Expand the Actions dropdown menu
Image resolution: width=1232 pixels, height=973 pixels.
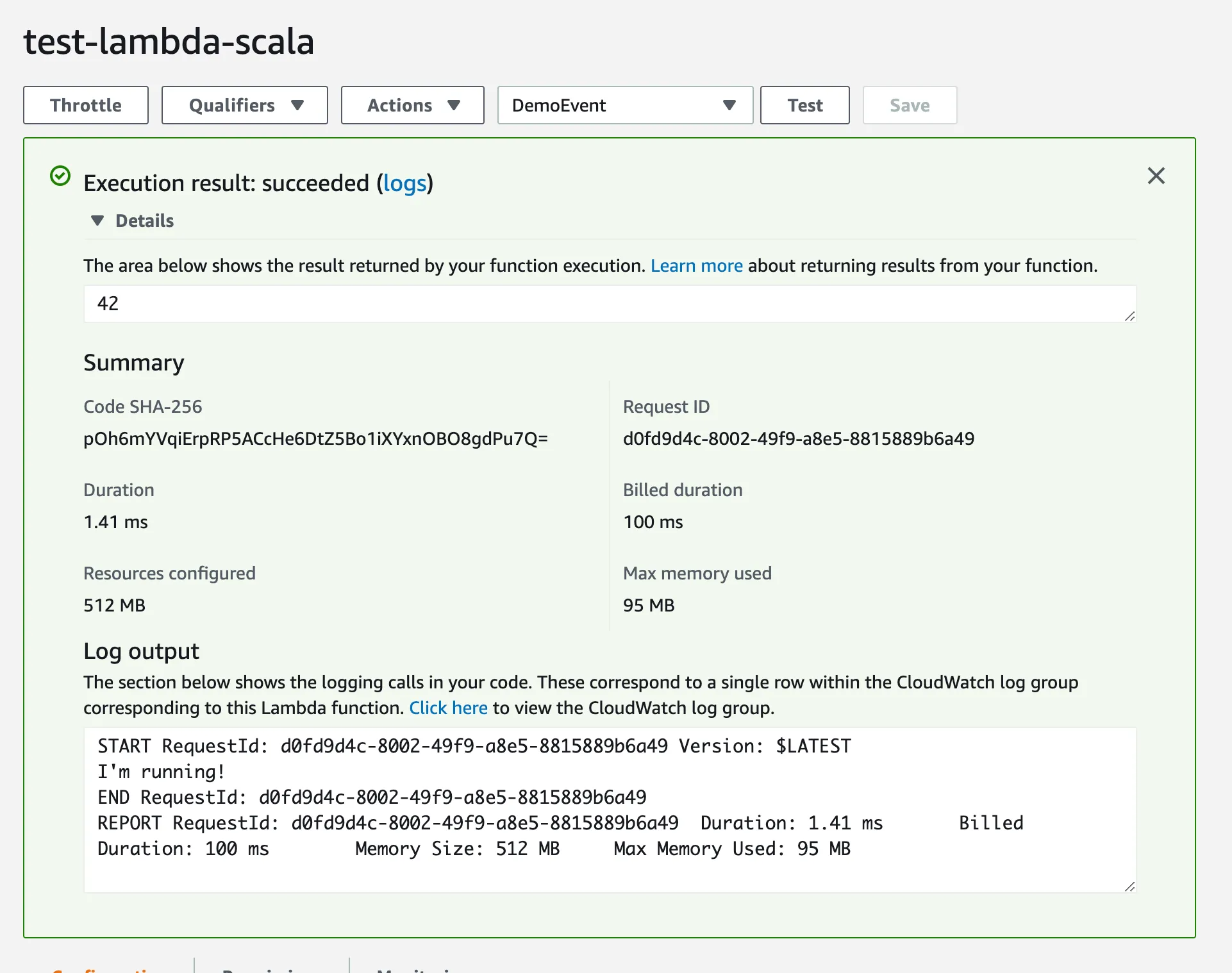point(412,105)
